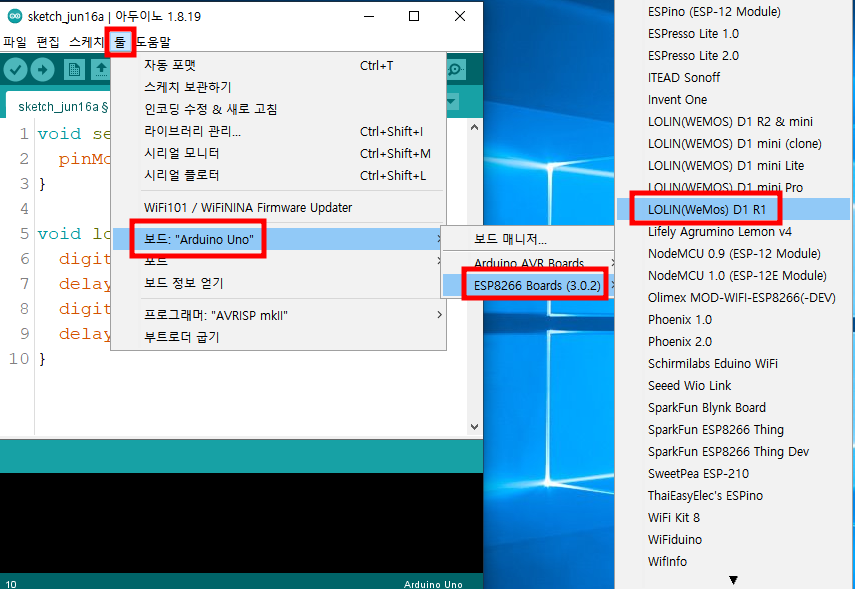Open the 파일 menu

(x=15, y=42)
